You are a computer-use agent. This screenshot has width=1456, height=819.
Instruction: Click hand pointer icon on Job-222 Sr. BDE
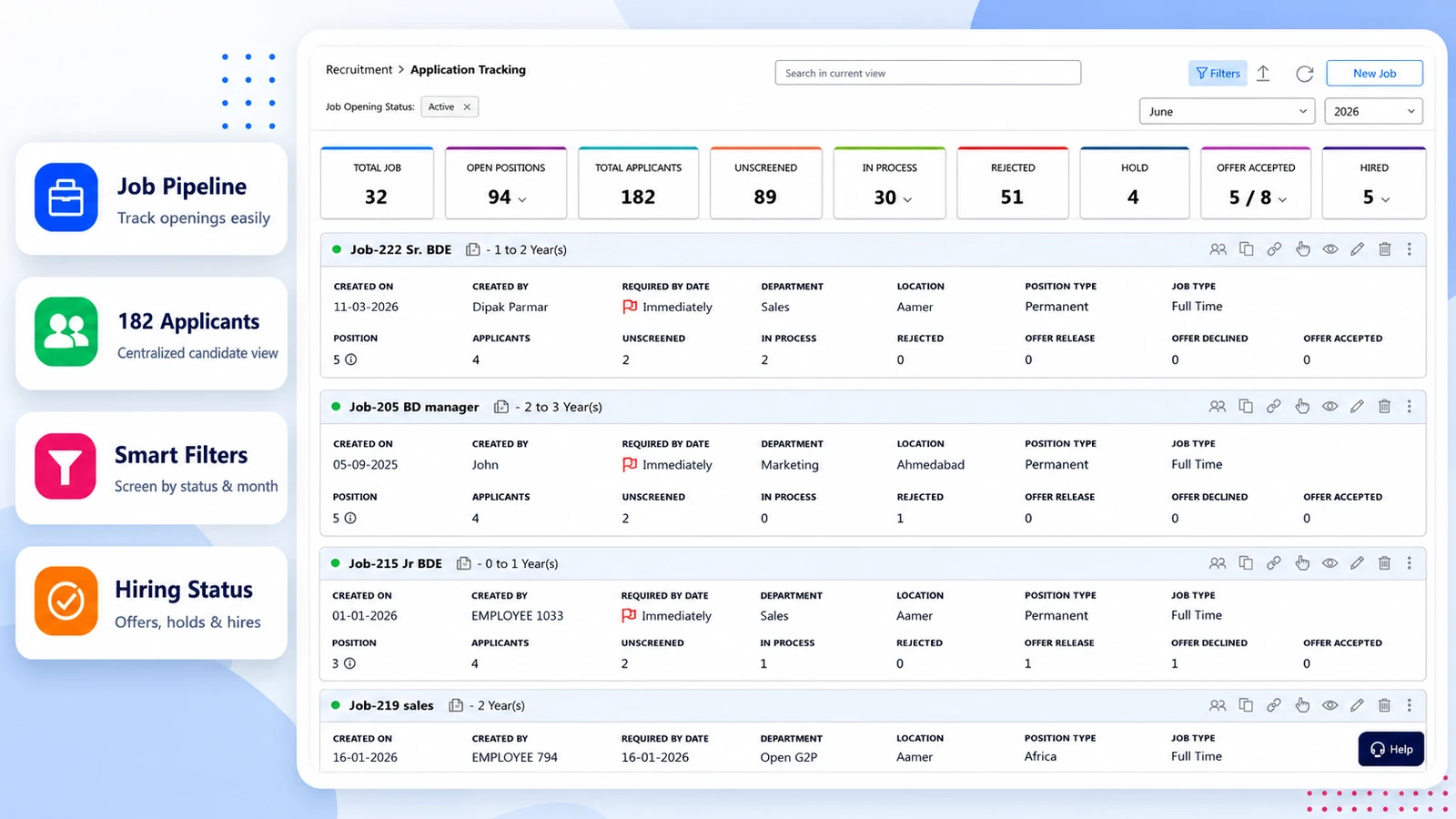pyautogui.click(x=1302, y=249)
